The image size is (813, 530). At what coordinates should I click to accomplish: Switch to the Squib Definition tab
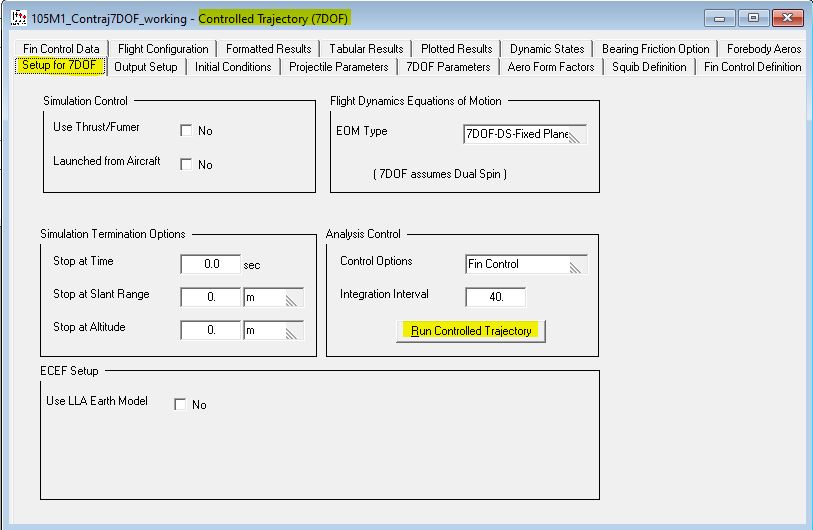[x=649, y=67]
